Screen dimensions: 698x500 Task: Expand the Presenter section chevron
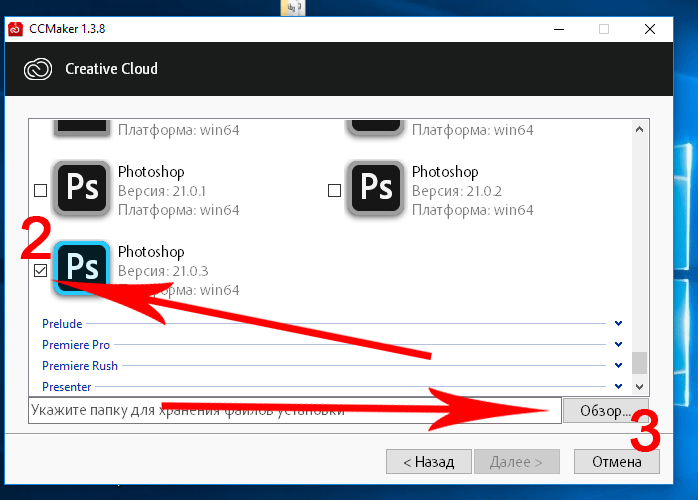(618, 386)
